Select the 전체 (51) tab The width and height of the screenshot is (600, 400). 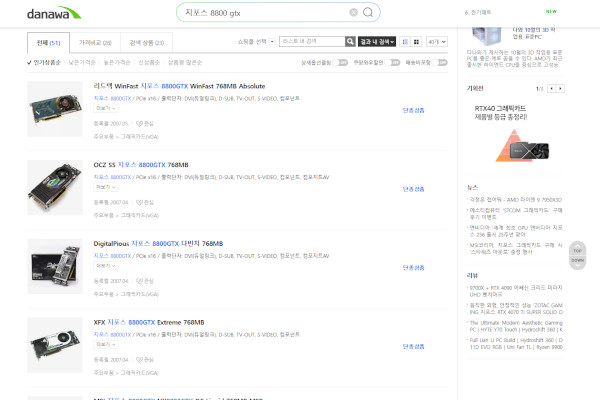(x=48, y=43)
